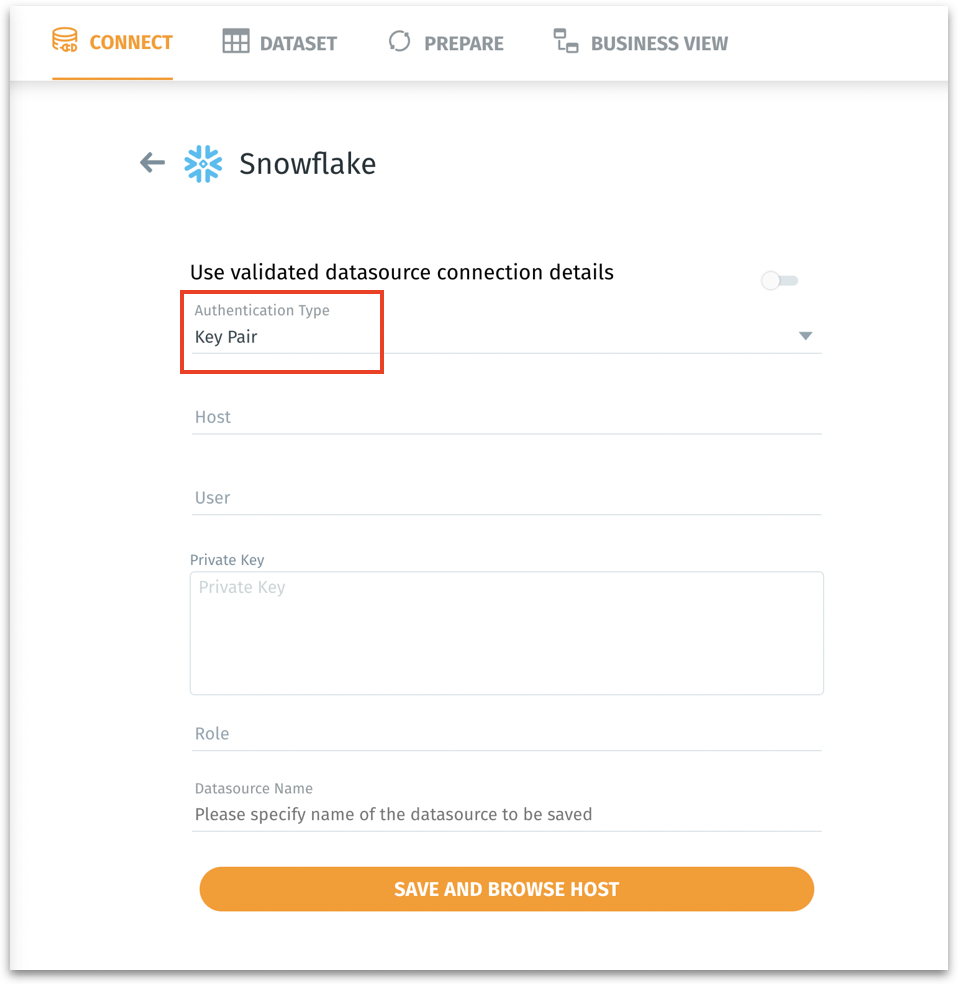
Task: Go to the PREPARE tab
Action: tap(463, 44)
